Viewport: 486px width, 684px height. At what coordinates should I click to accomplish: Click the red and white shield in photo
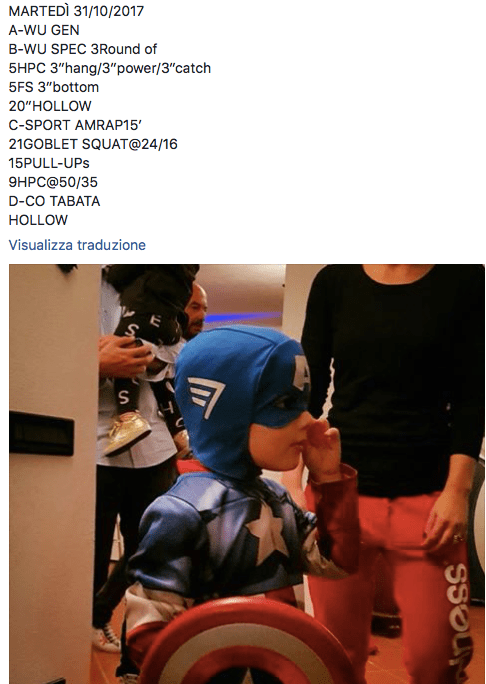point(246,641)
